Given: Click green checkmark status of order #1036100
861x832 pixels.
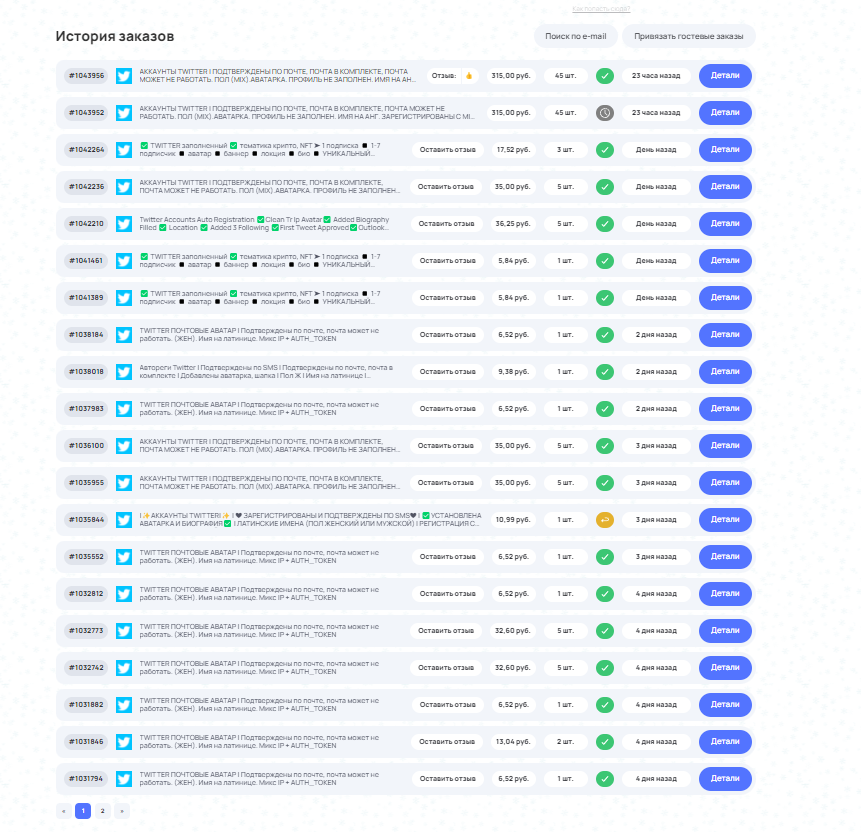Looking at the screenshot, I should (605, 446).
